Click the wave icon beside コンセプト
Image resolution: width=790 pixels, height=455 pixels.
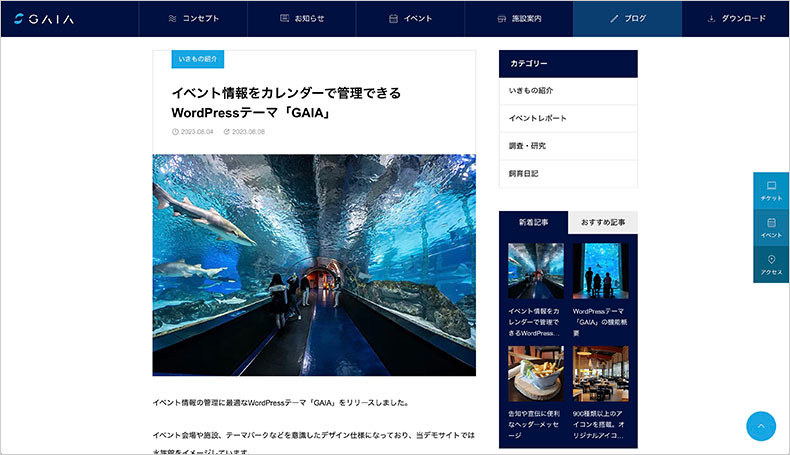[172, 19]
